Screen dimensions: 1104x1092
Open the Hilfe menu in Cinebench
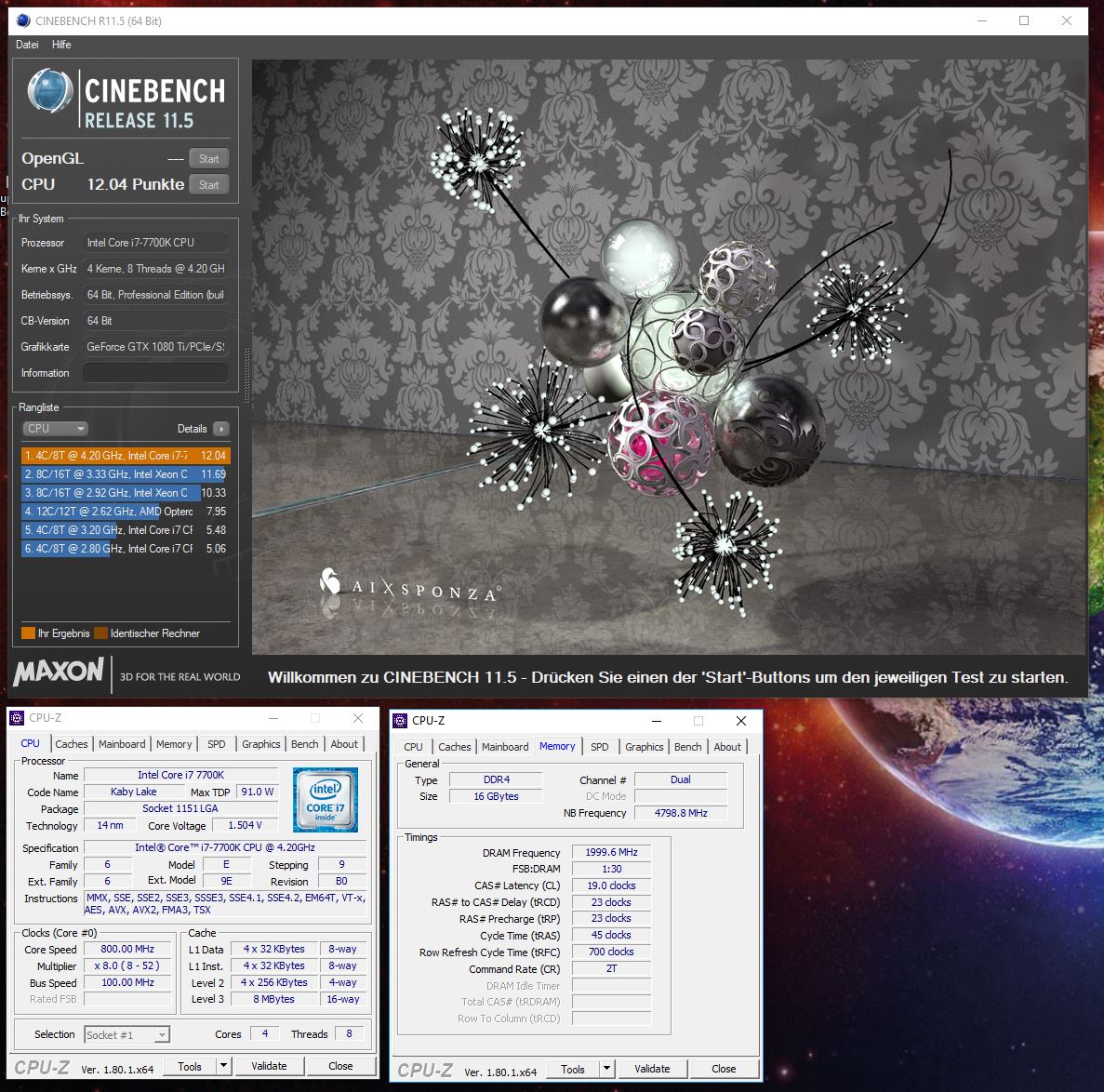61,45
